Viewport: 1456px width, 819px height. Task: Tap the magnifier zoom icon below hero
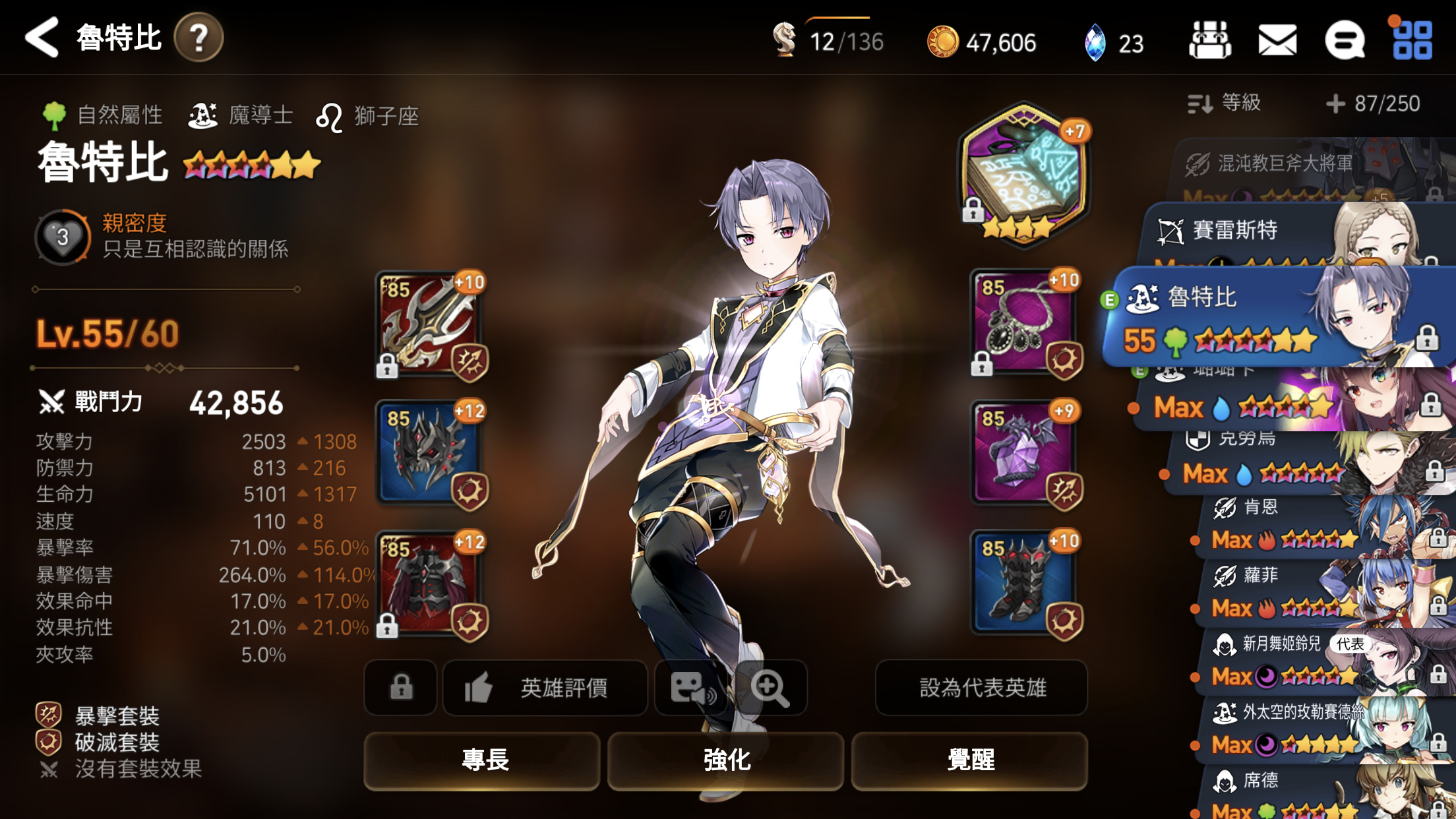[x=770, y=688]
